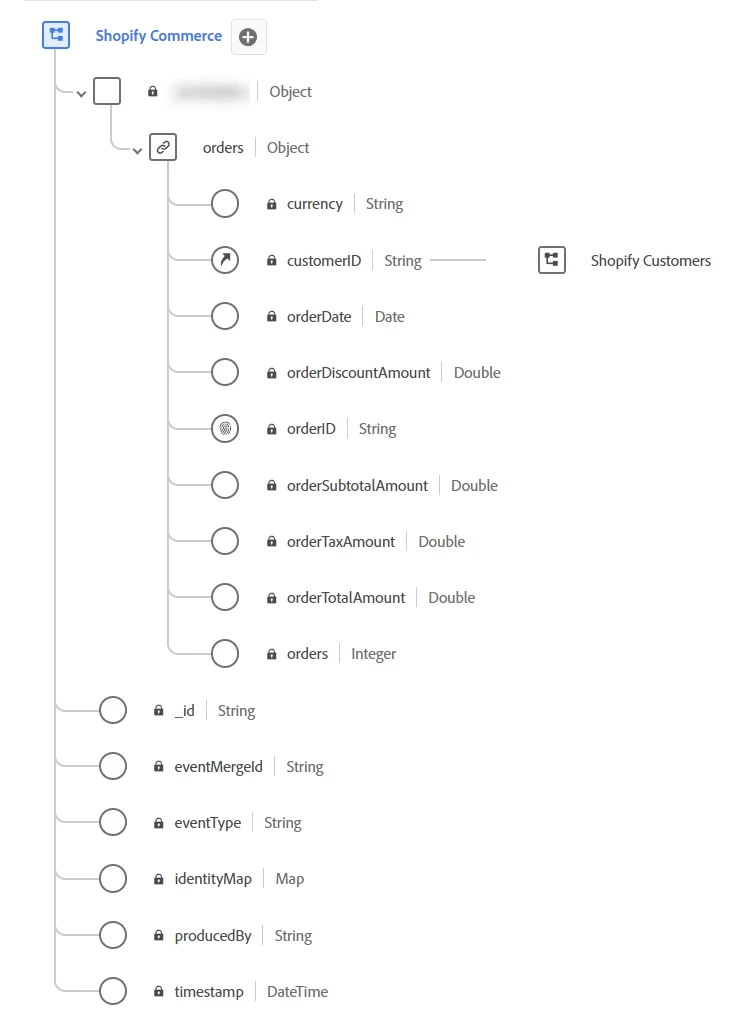This screenshot has width=756, height=1028.
Task: Click the customerID relationship arrow icon
Action: (x=225, y=260)
